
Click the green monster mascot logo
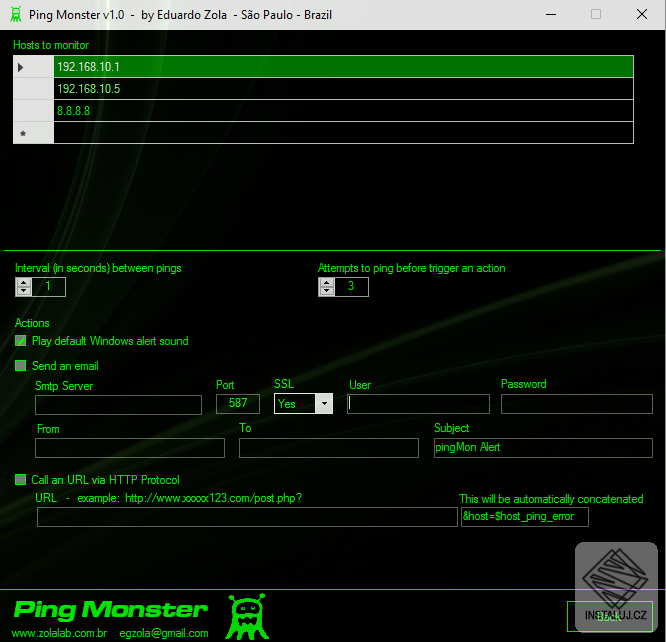pyautogui.click(x=248, y=617)
